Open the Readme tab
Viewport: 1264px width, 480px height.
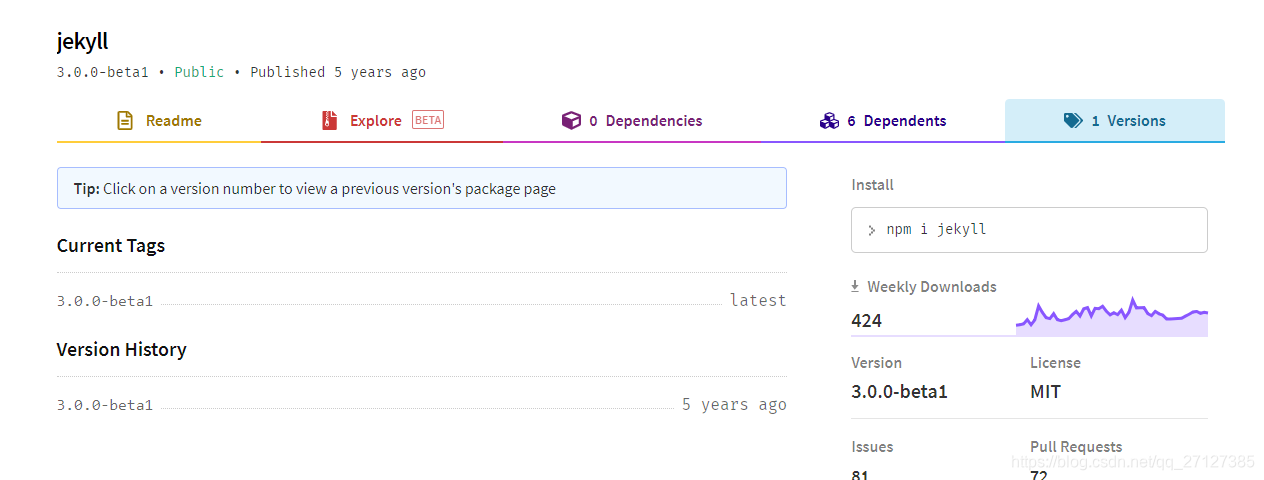coord(159,121)
